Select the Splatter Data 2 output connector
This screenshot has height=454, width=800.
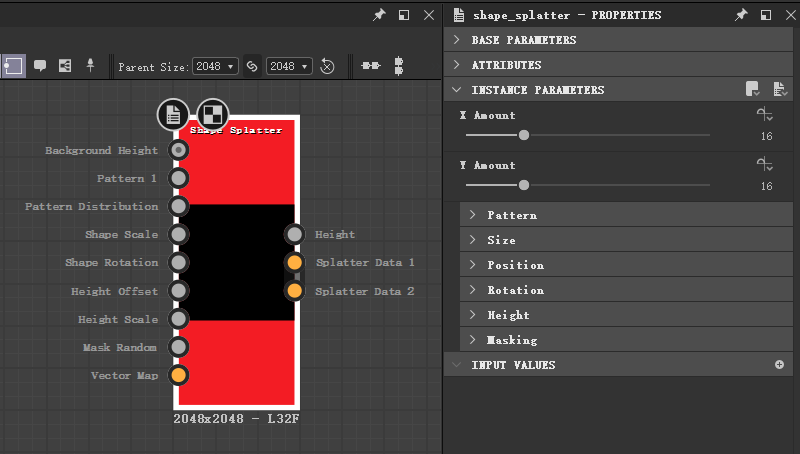(x=294, y=291)
